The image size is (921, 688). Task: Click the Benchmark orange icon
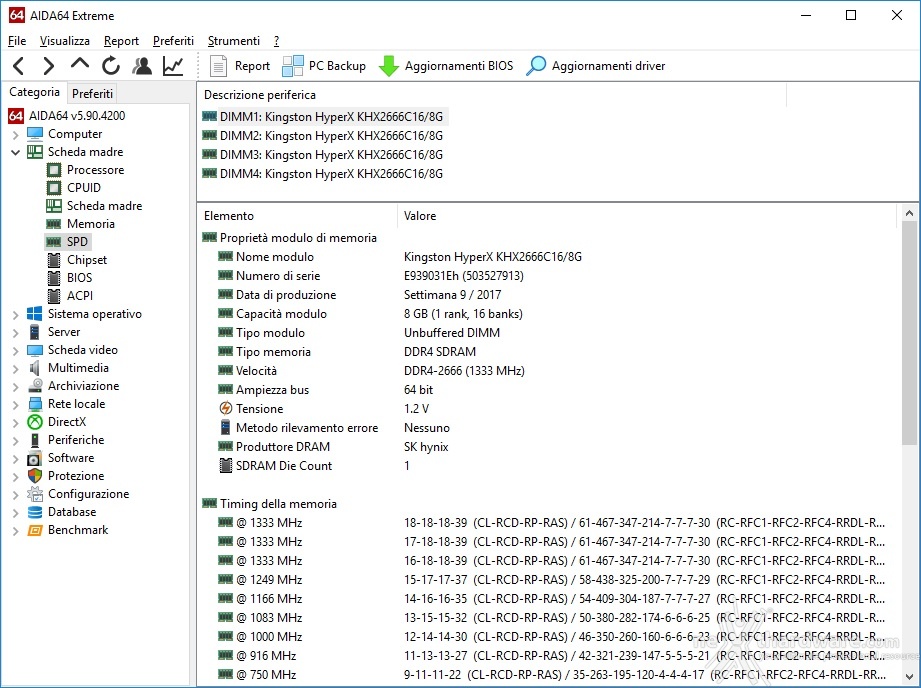coord(35,530)
